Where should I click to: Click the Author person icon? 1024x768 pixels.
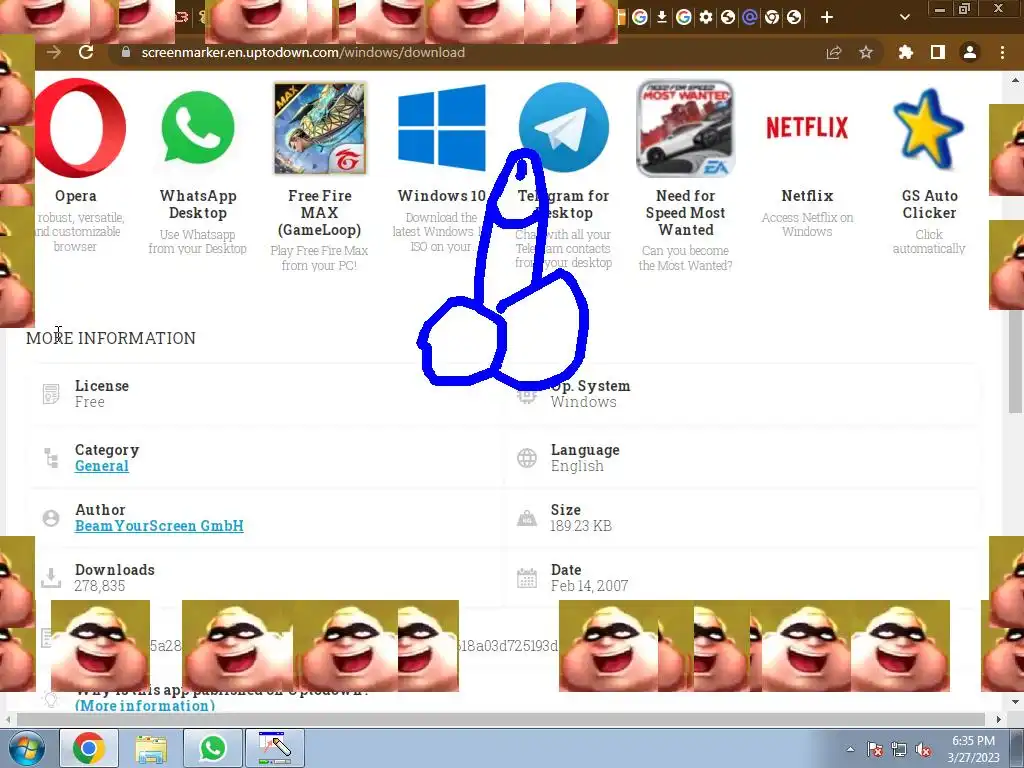coord(51,518)
